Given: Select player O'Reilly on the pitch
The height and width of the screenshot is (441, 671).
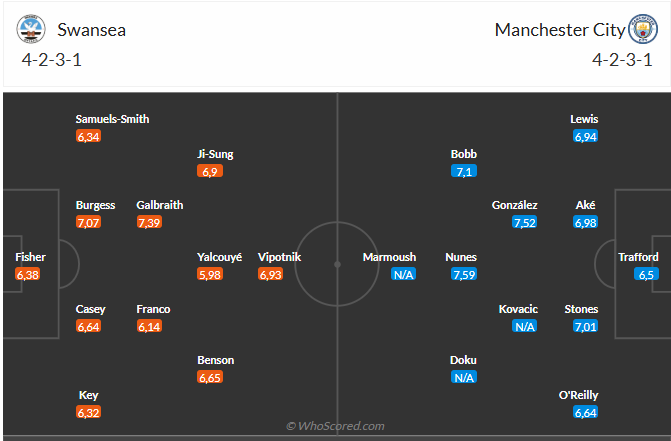Looking at the screenshot, I should (x=578, y=395).
